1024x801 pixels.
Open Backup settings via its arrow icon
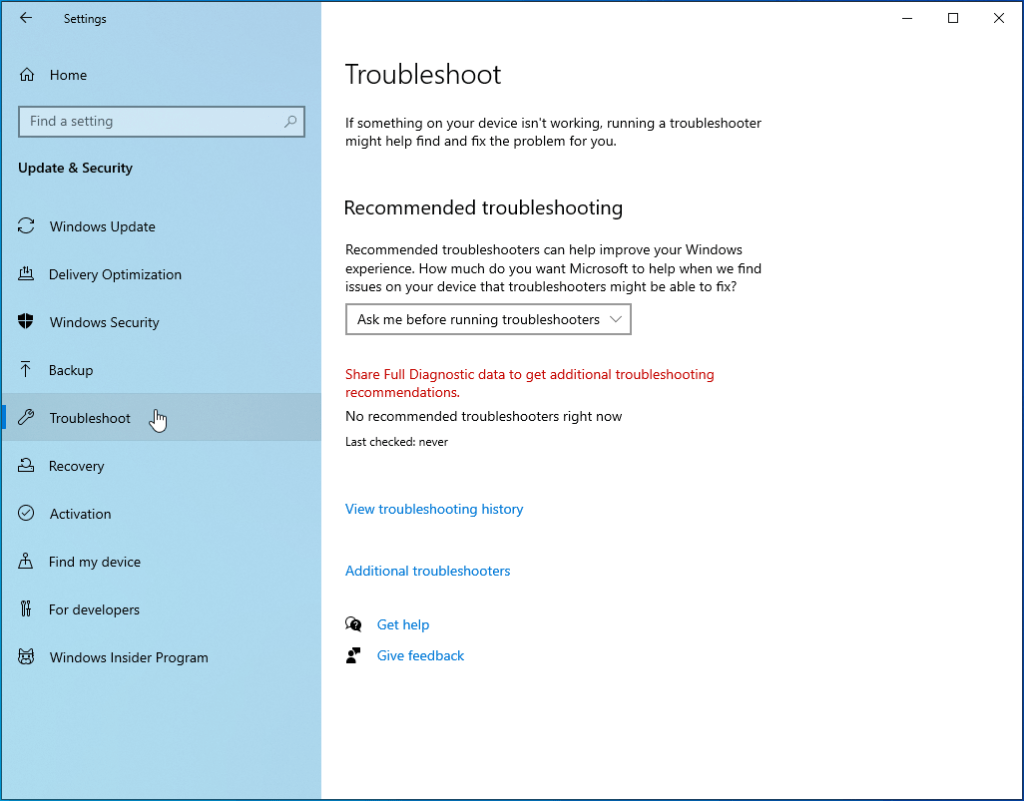pos(25,370)
